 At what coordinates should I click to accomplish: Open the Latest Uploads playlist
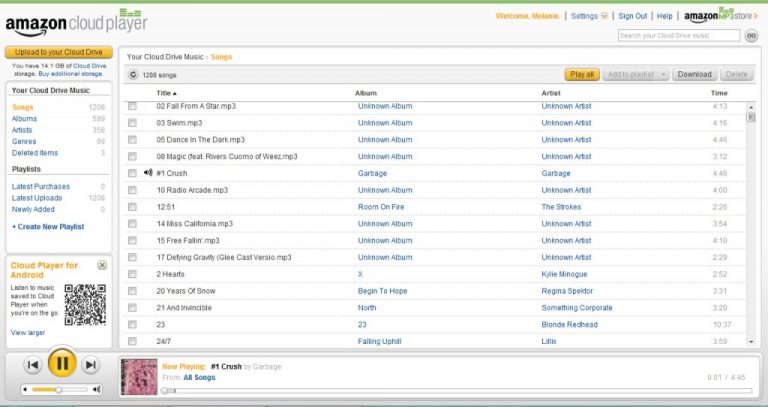pyautogui.click(x=37, y=198)
